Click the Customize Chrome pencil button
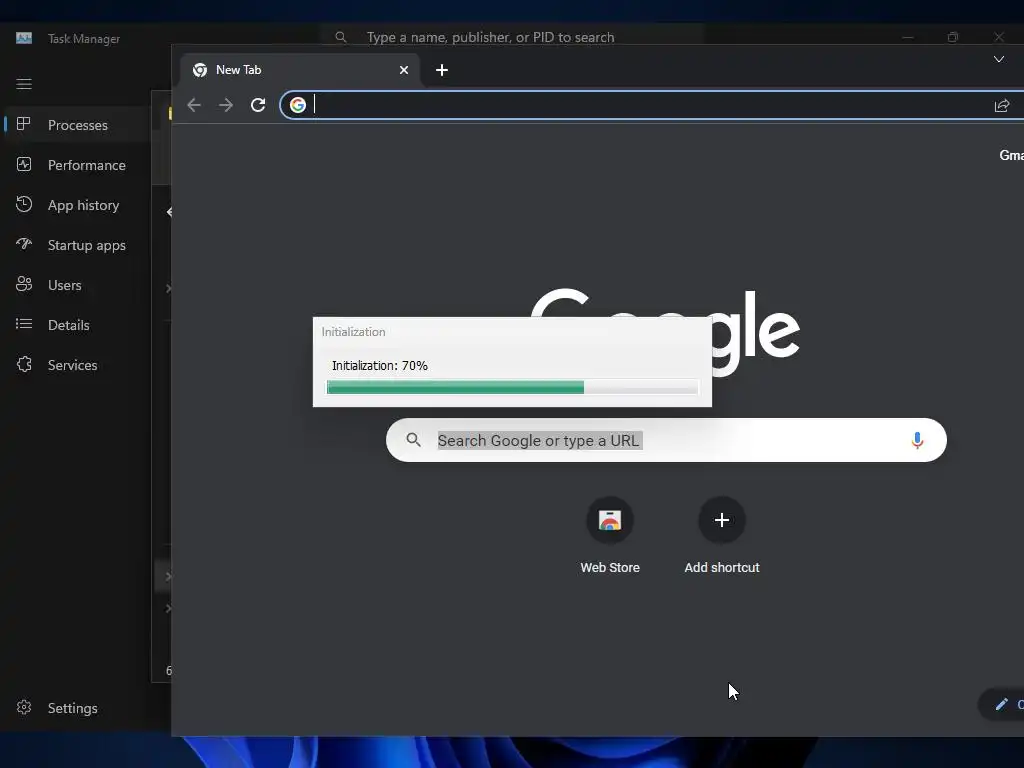This screenshot has height=768, width=1024. click(1002, 704)
